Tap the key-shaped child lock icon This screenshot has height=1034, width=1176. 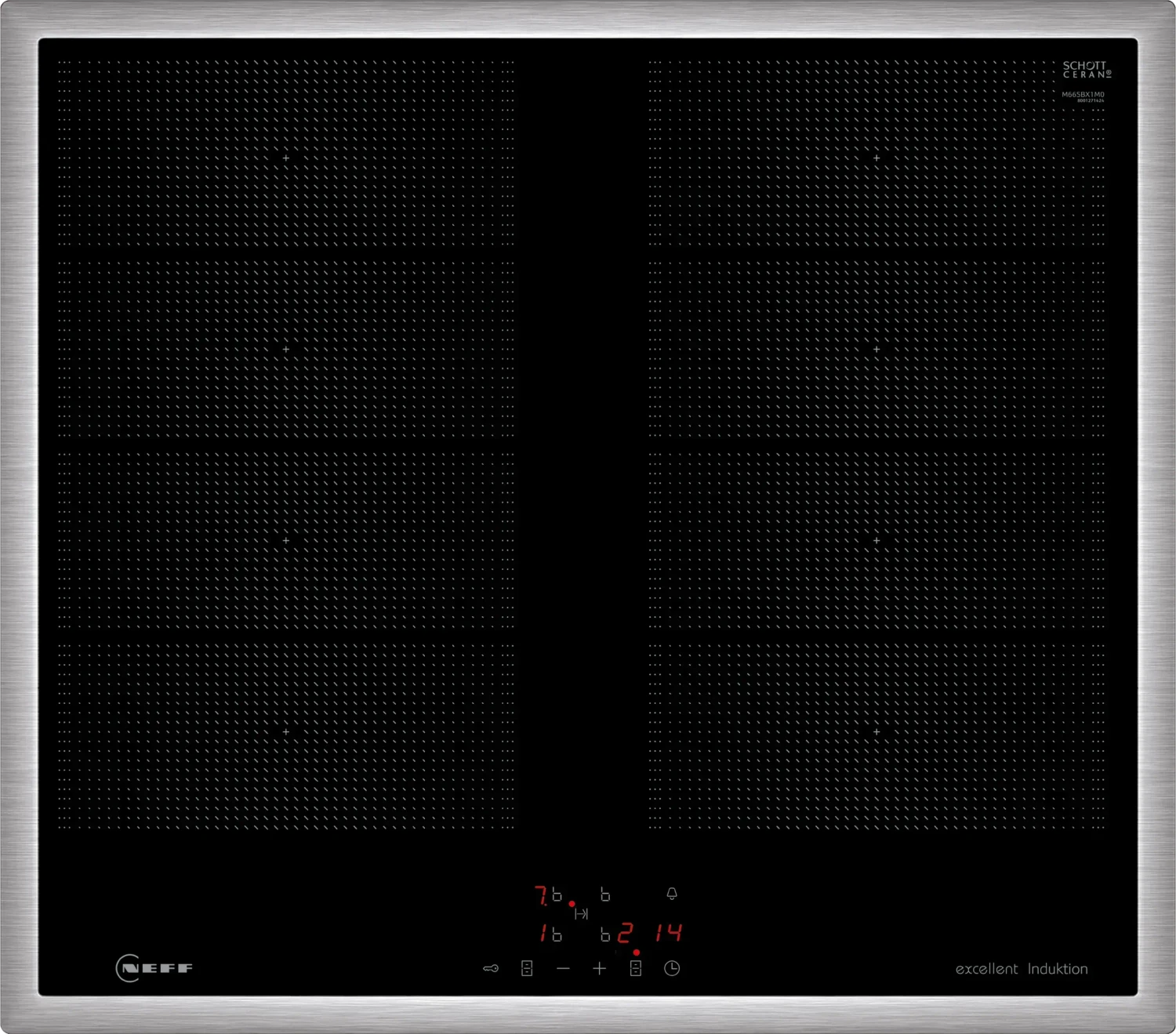pos(491,969)
